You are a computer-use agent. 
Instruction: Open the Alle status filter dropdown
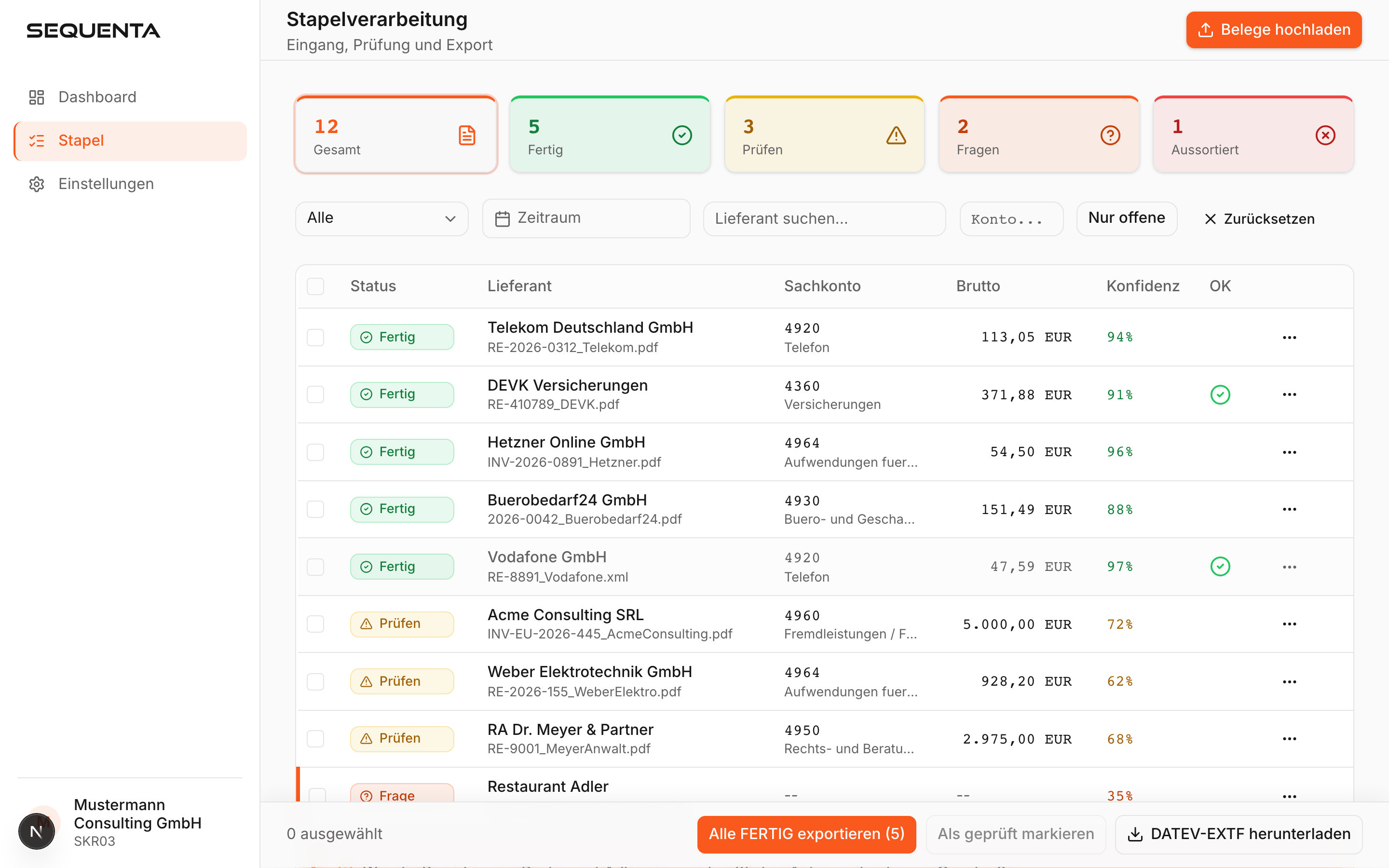coord(381,218)
